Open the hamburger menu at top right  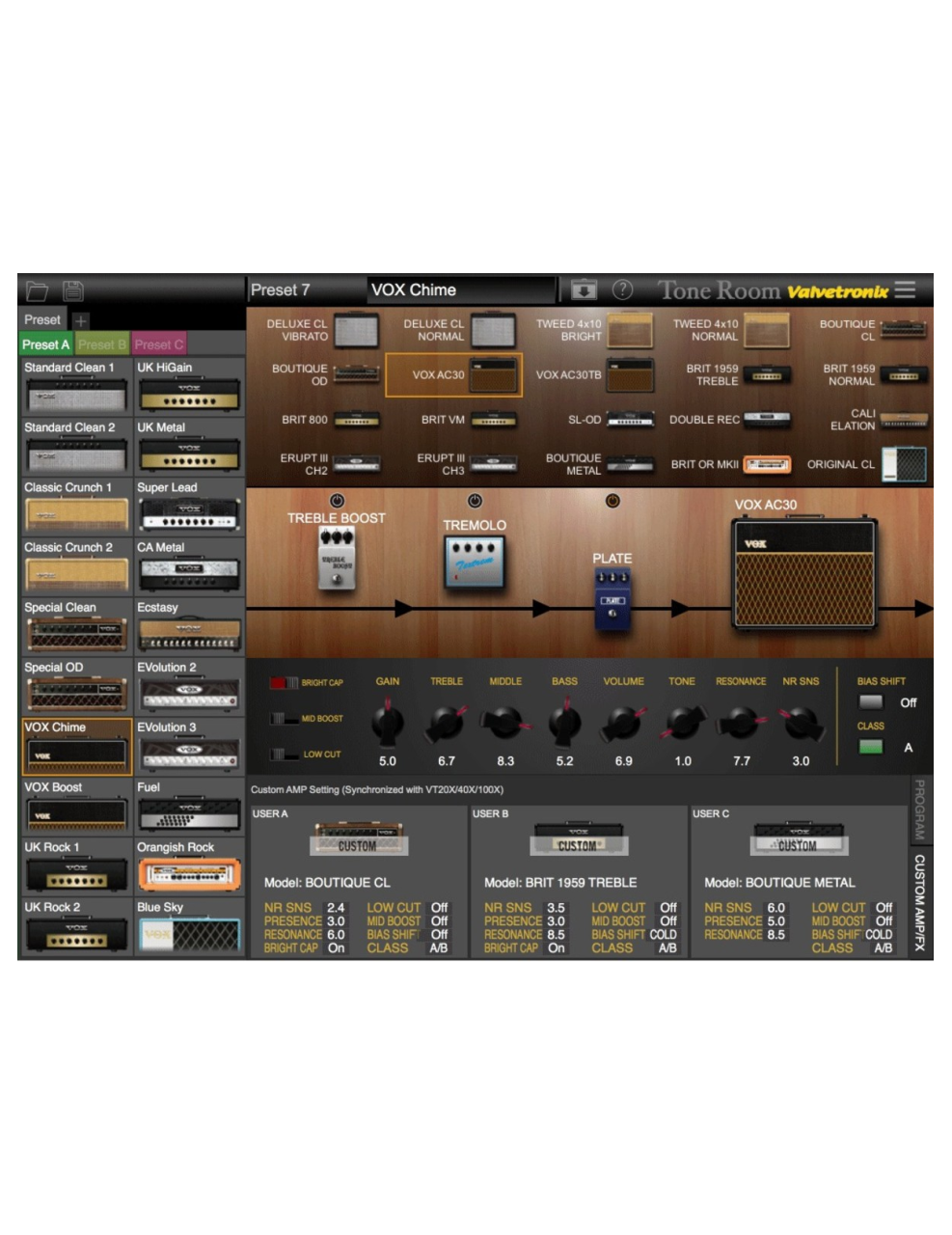click(905, 289)
